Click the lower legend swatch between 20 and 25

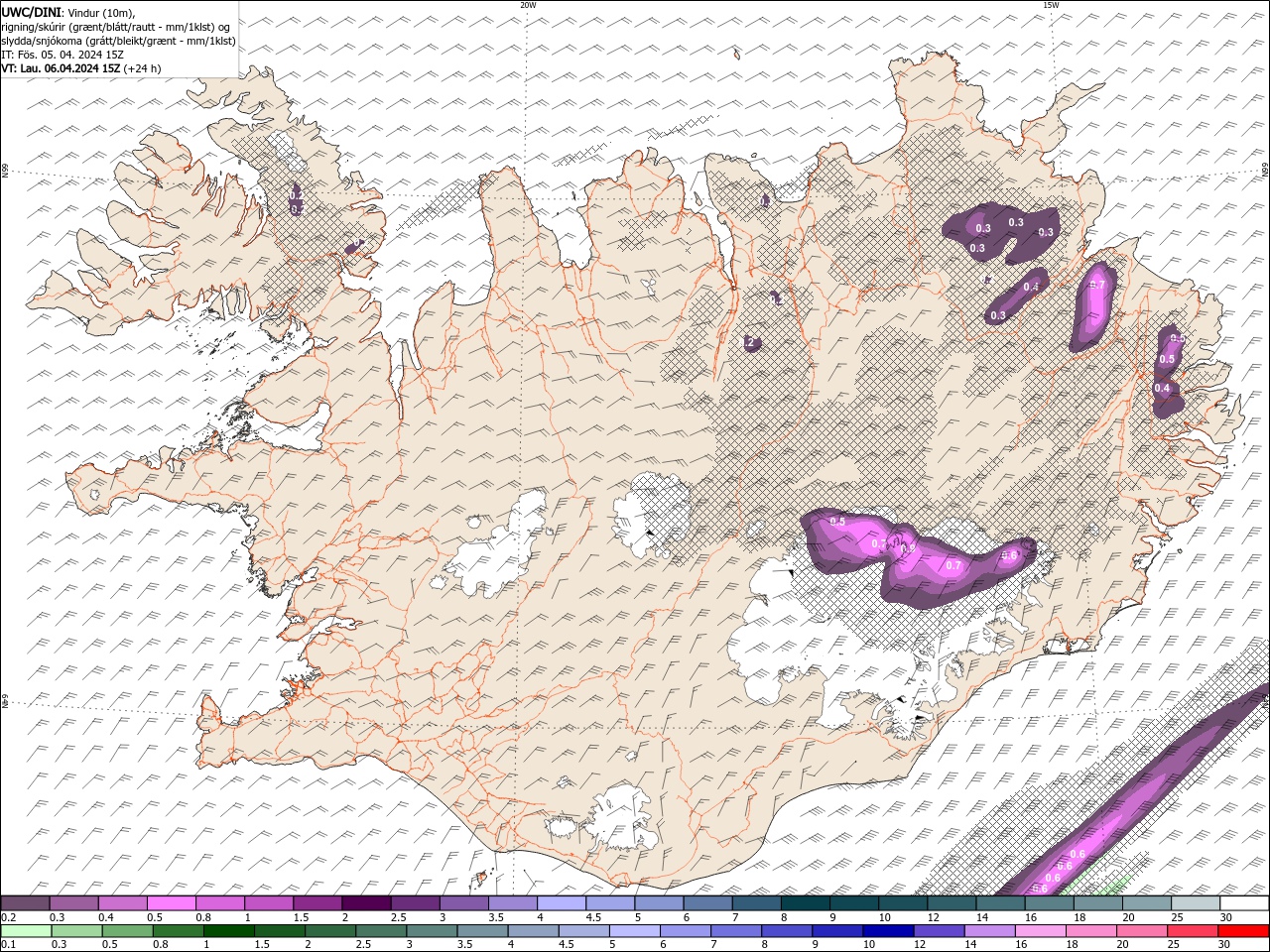coord(1142,930)
